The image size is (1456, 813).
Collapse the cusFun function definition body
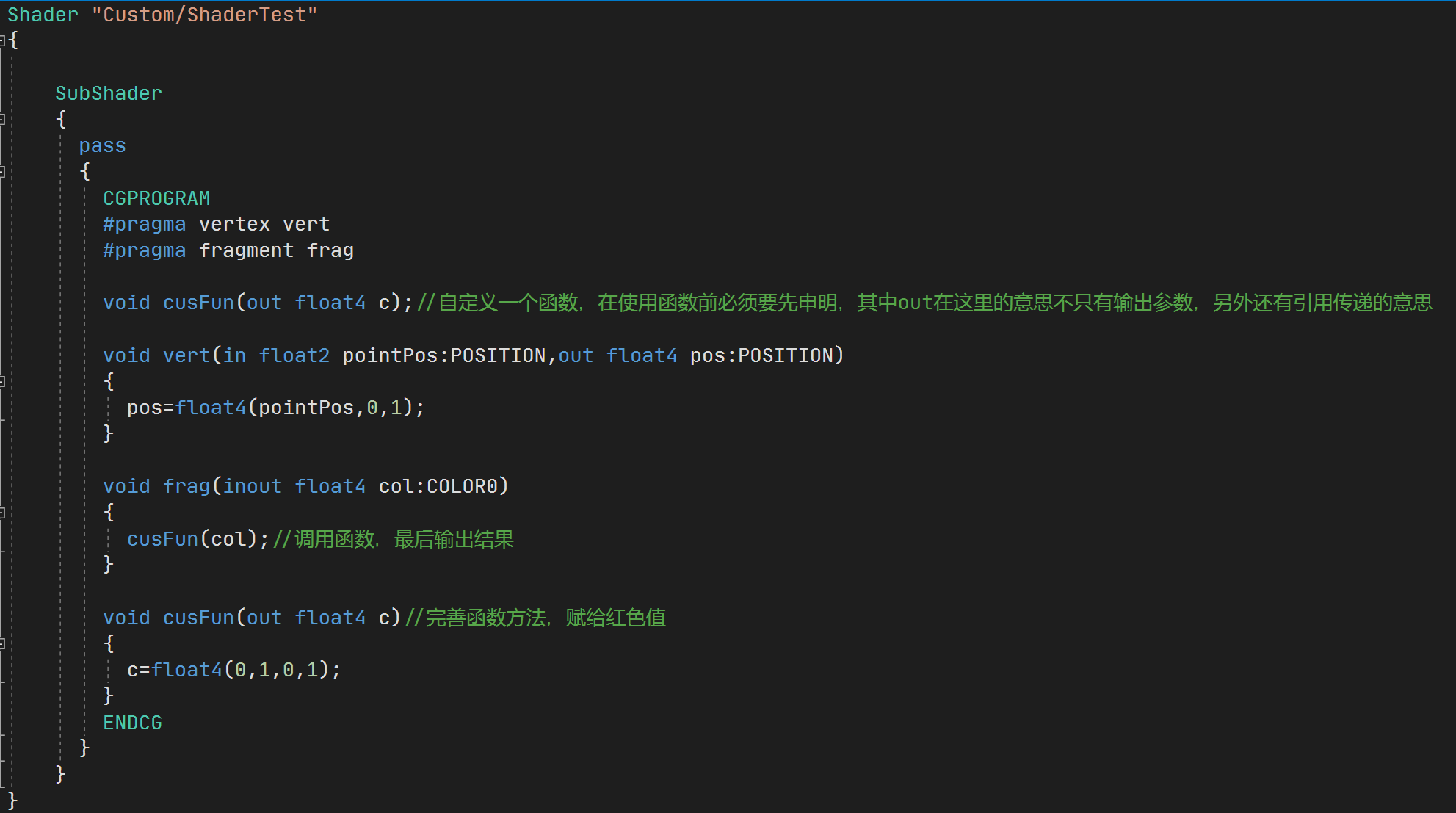tap(2, 643)
